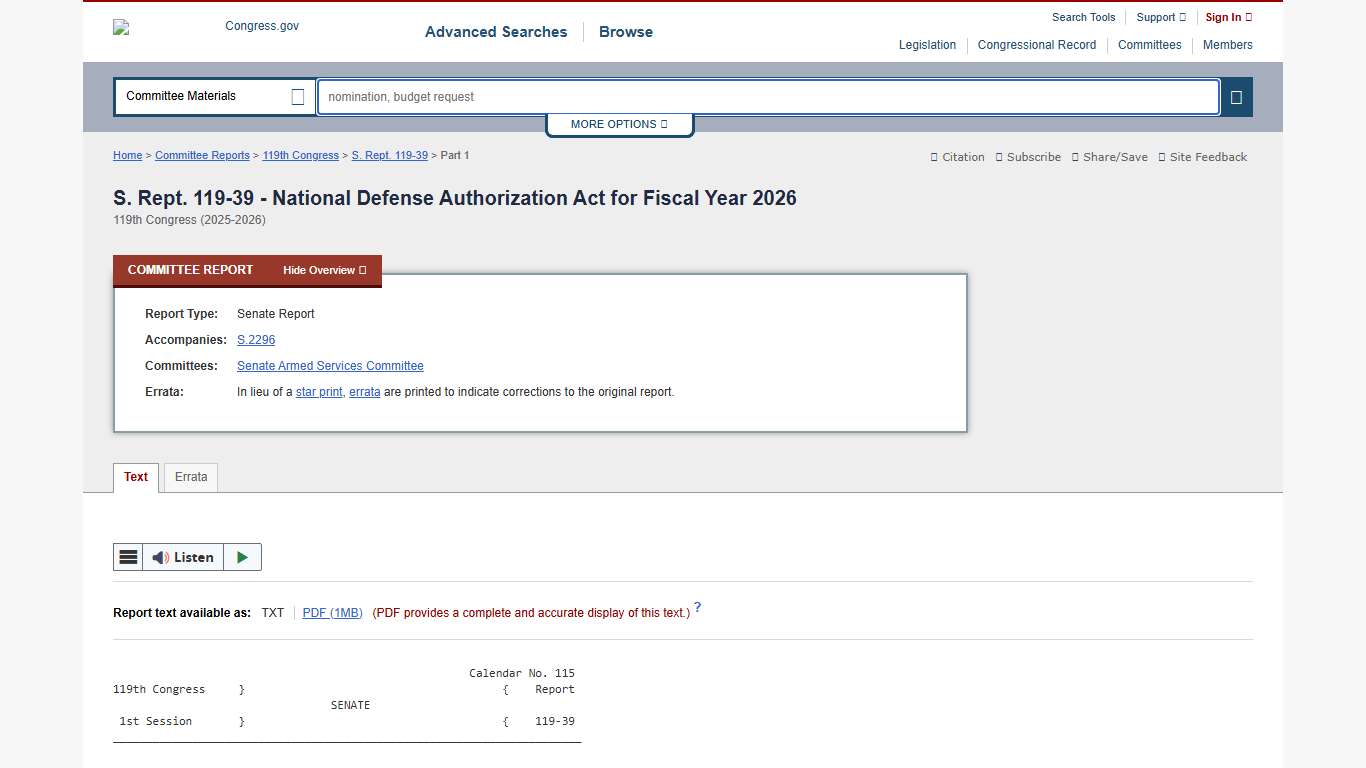Open the Support dropdown
Viewport: 1366px width, 768px height.
point(1160,17)
